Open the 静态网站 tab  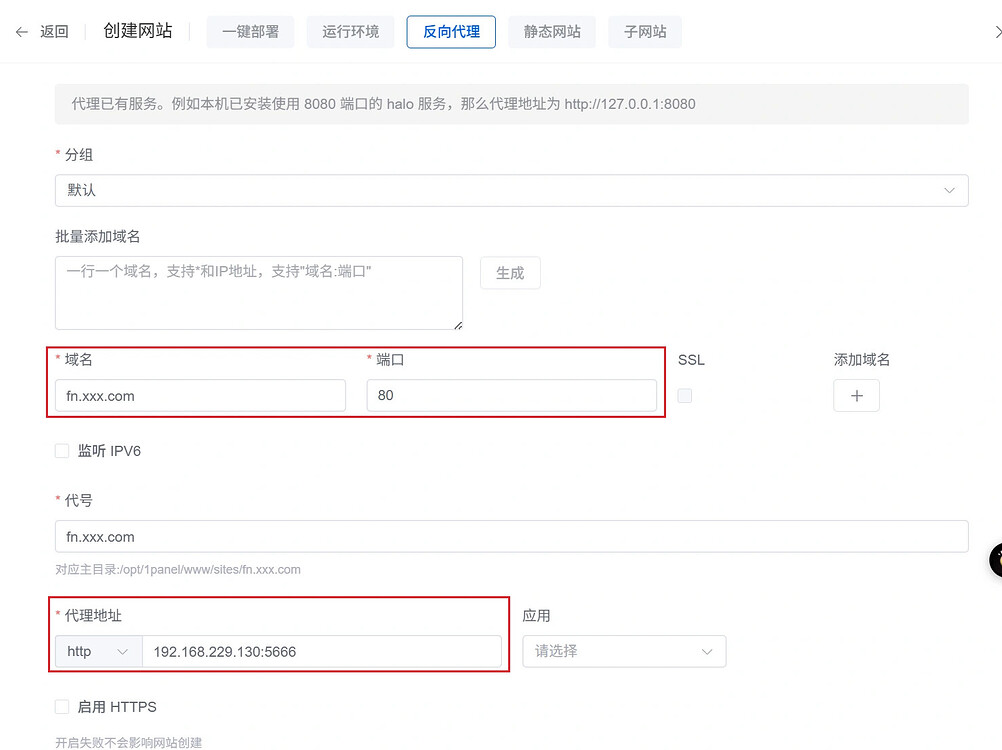pos(552,32)
